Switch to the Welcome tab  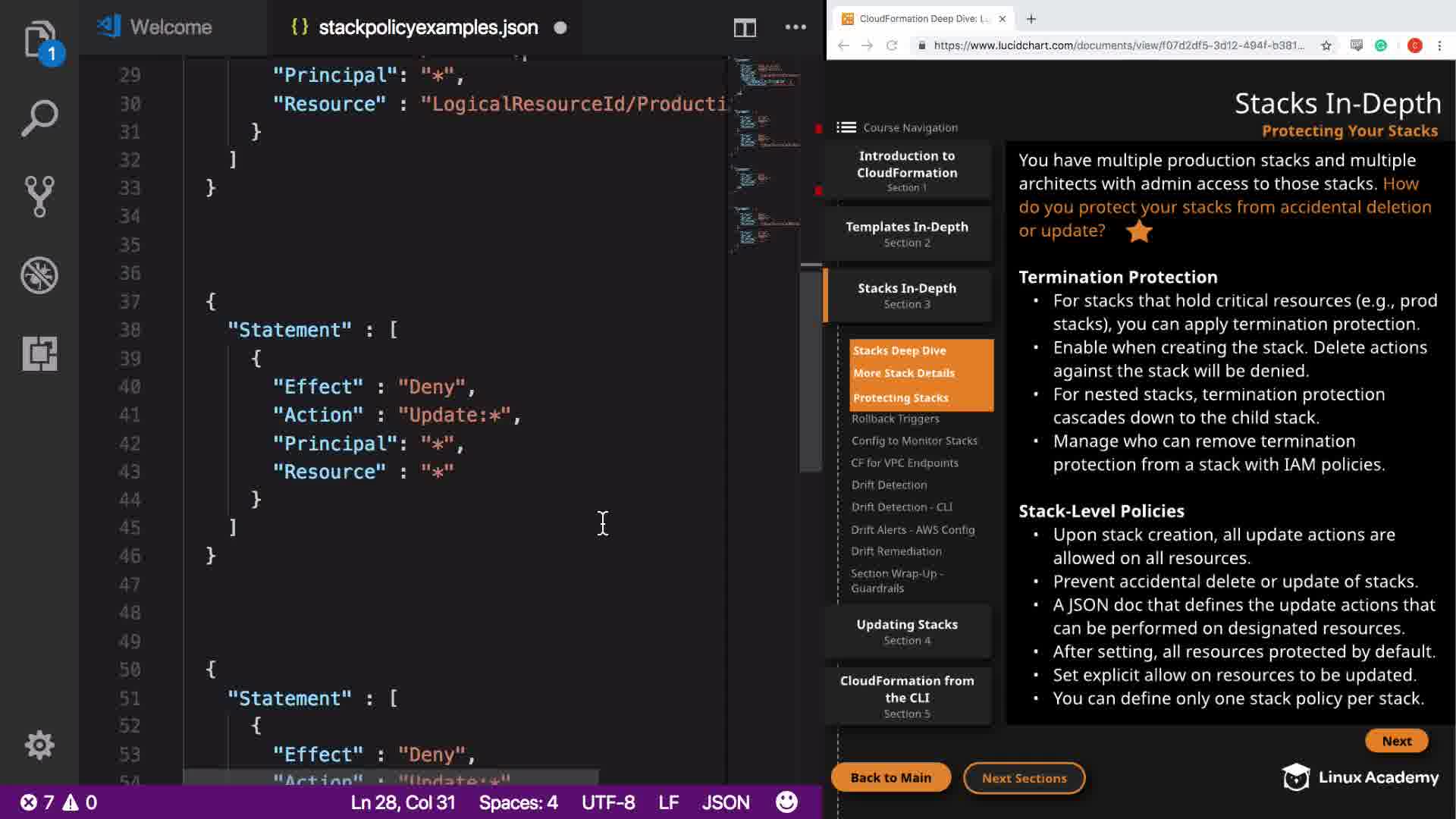tap(170, 27)
